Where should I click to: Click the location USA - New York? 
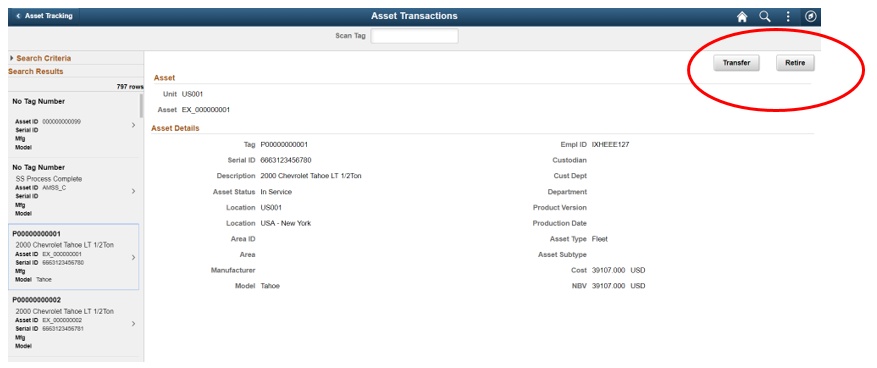tap(285, 223)
